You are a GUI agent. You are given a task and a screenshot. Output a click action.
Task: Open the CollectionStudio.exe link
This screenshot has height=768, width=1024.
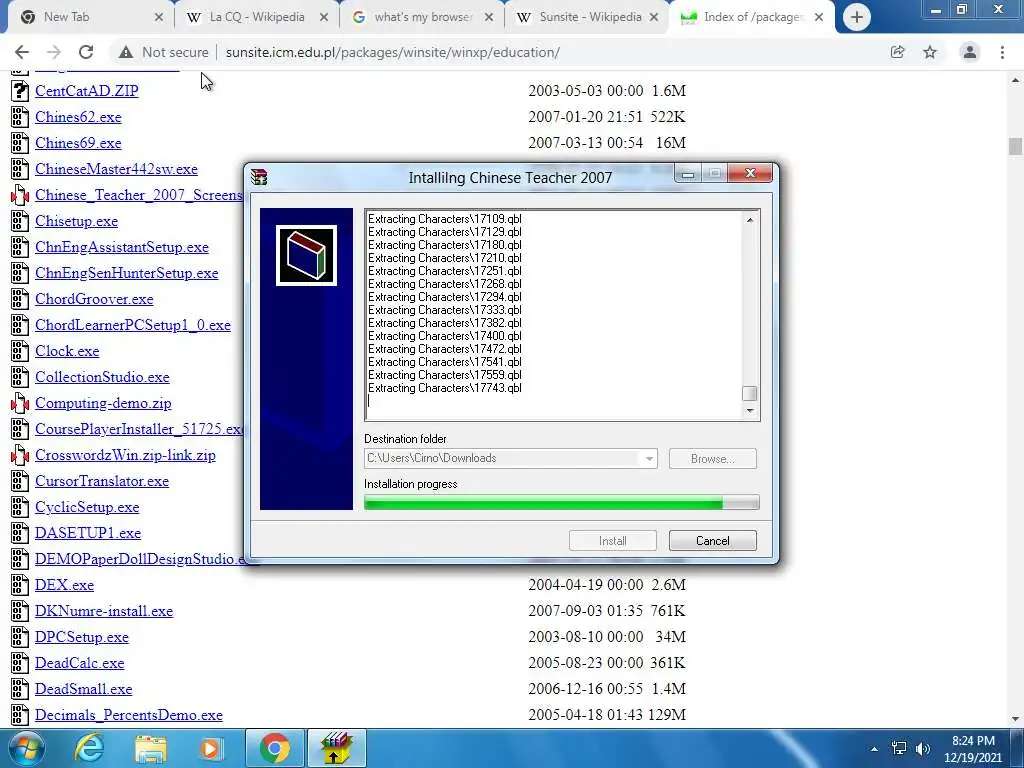tap(102, 377)
